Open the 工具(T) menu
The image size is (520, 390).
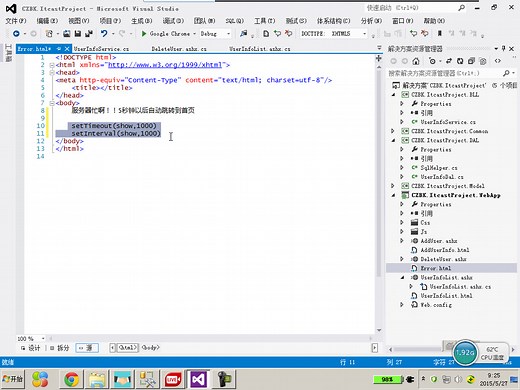pyautogui.click(x=264, y=21)
